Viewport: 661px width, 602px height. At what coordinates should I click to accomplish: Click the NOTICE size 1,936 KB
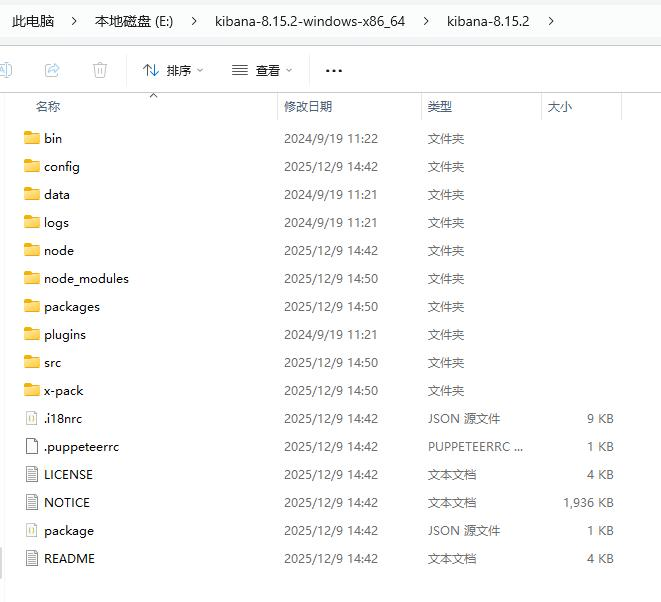tap(588, 503)
